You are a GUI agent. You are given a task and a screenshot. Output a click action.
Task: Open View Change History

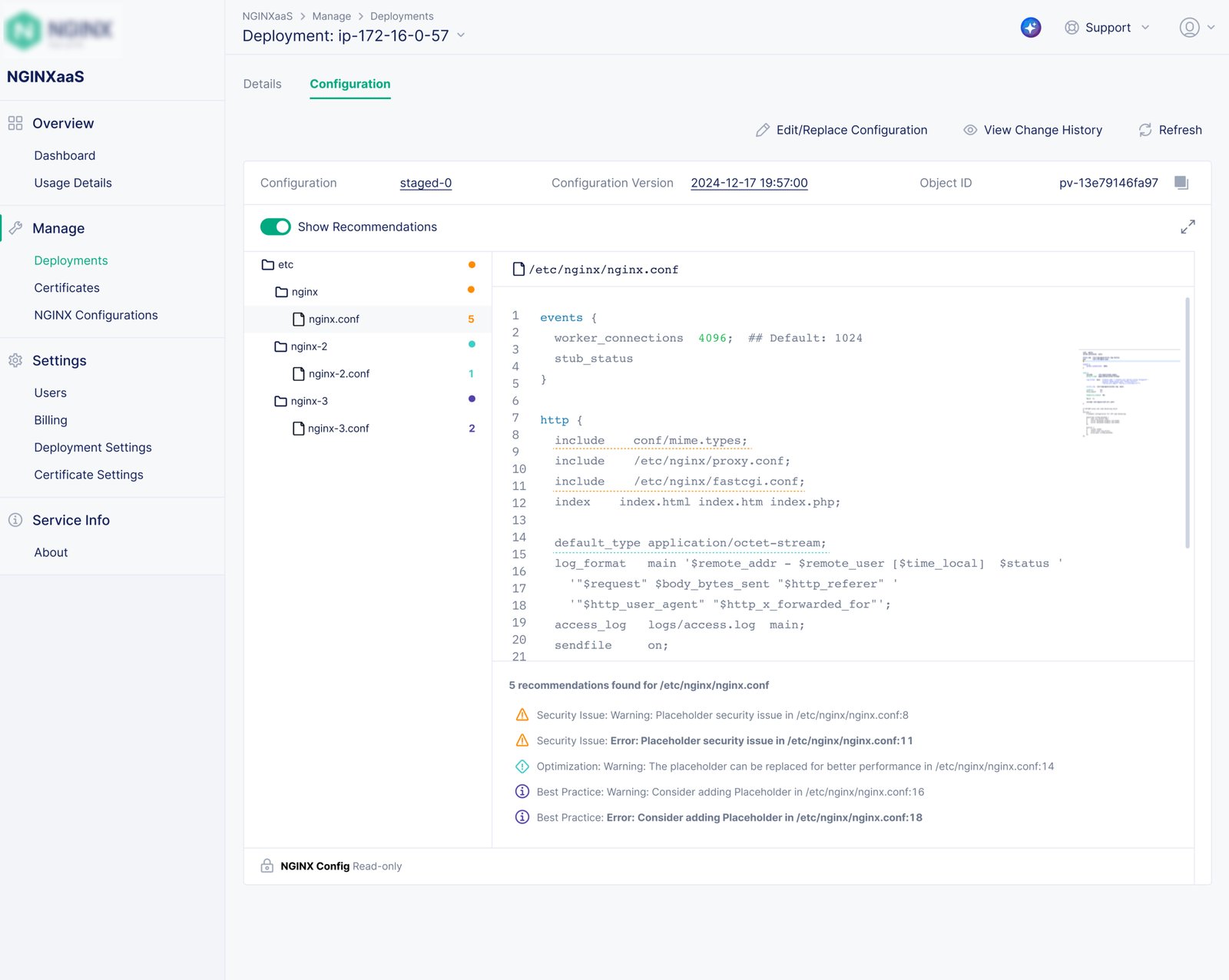(x=1032, y=130)
